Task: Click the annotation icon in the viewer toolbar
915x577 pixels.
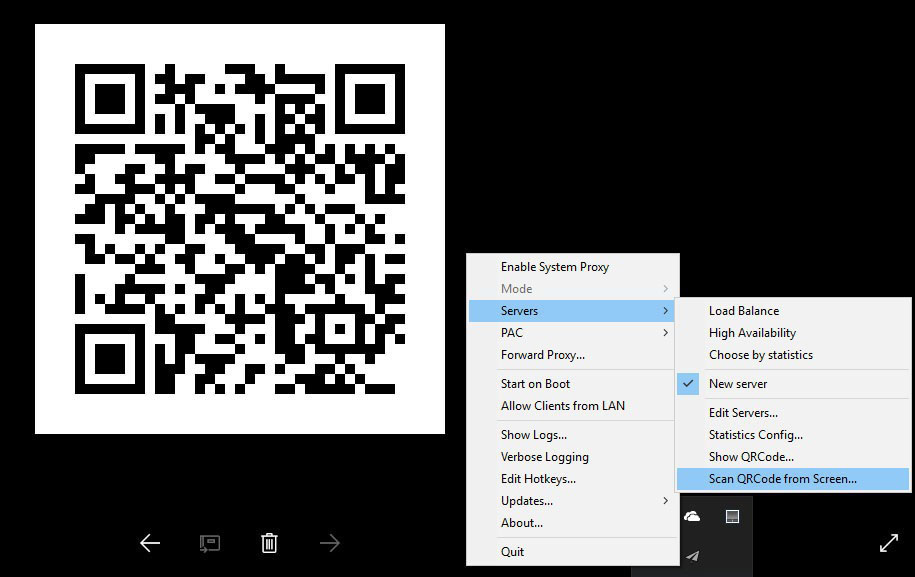Action: coord(209,543)
